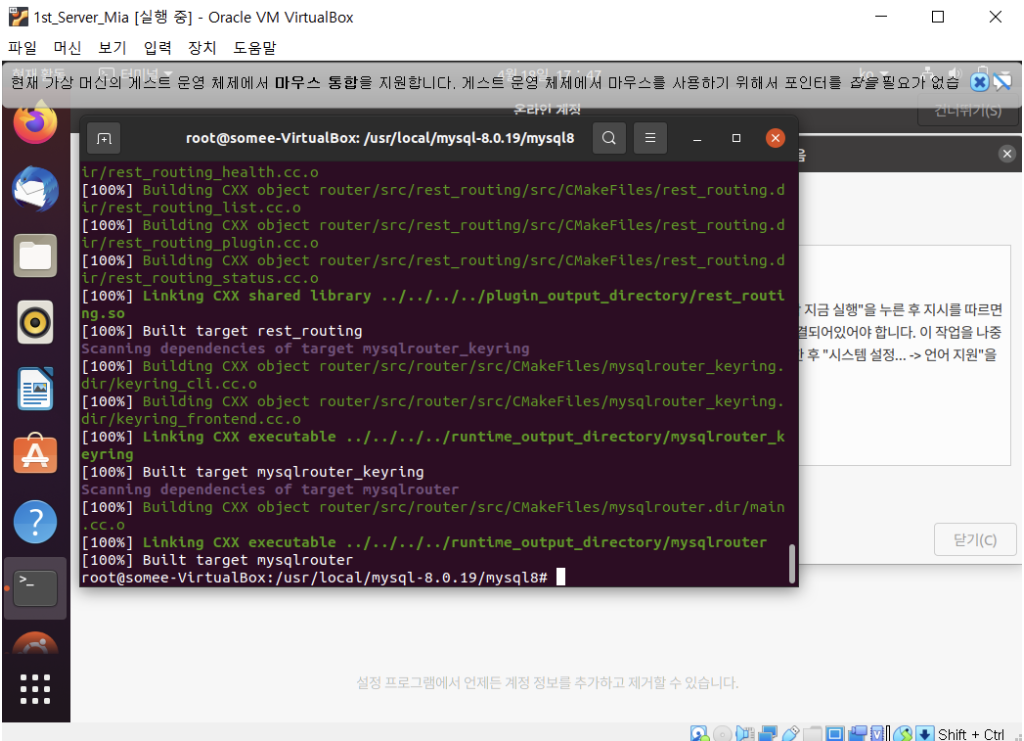The image size is (1024, 741).
Task: Open the 도움말 menu
Action: click(x=255, y=48)
